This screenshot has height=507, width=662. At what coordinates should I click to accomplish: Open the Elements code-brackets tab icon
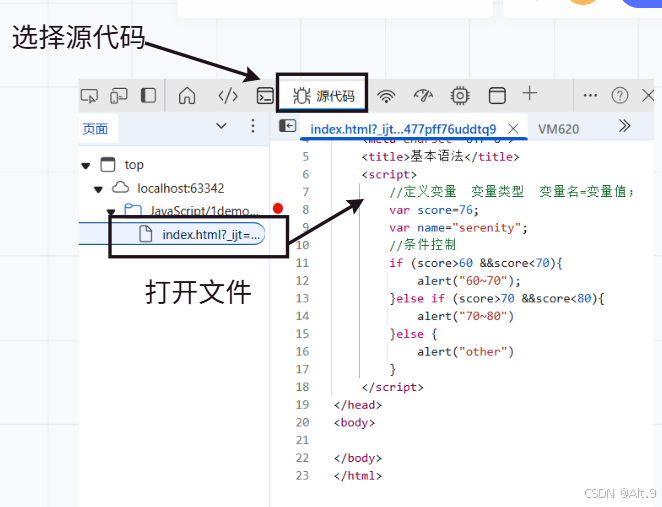pyautogui.click(x=228, y=96)
